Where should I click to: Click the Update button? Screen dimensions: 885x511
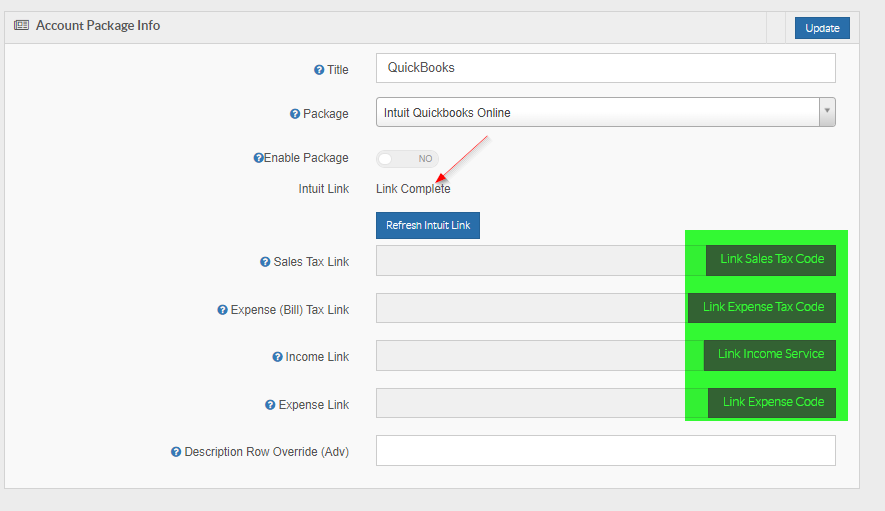822,28
